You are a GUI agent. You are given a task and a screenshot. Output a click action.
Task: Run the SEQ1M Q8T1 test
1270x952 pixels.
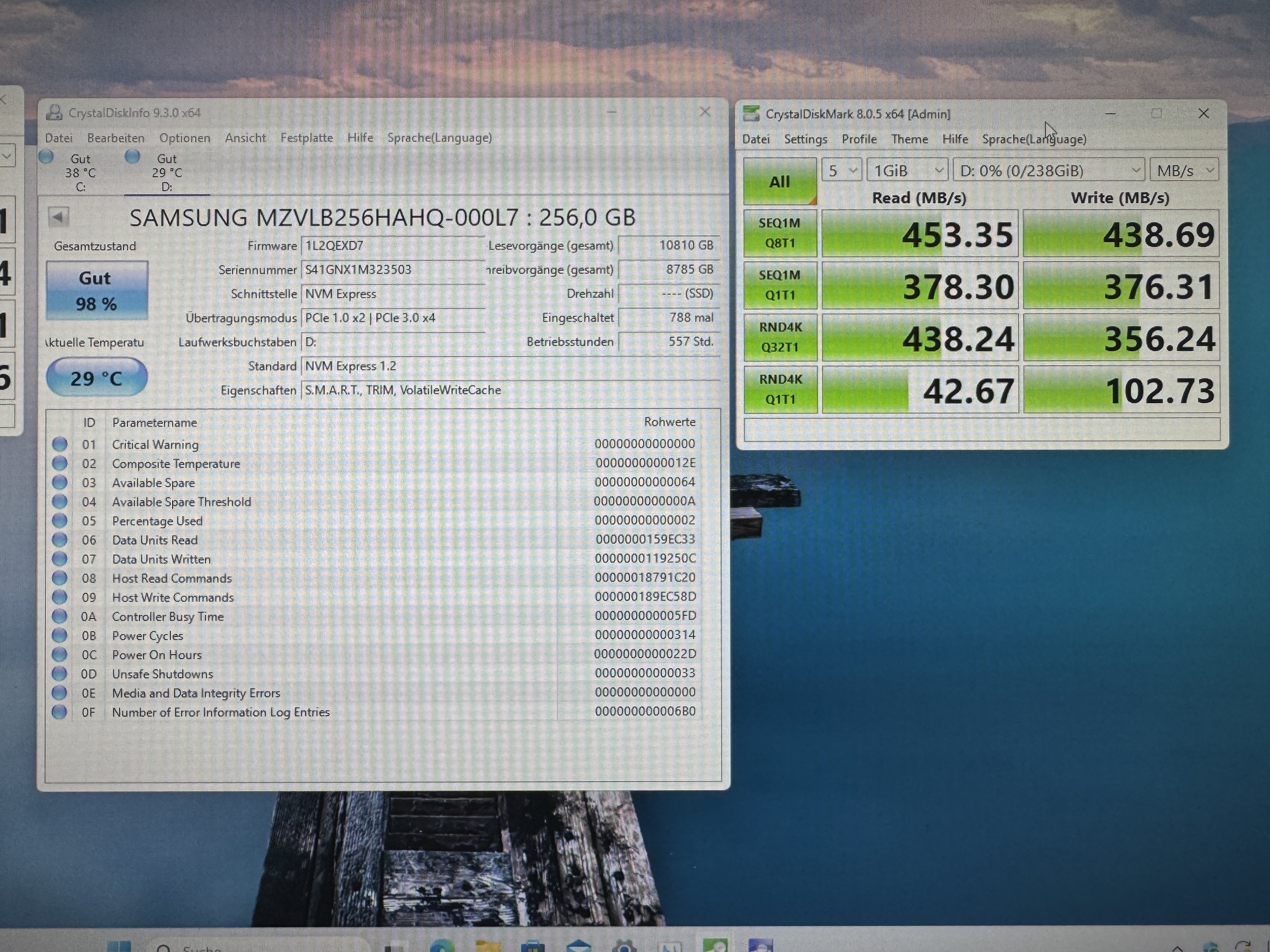780,233
